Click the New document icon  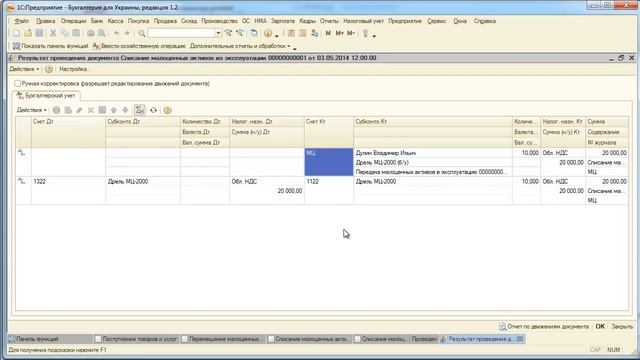click(x=16, y=33)
